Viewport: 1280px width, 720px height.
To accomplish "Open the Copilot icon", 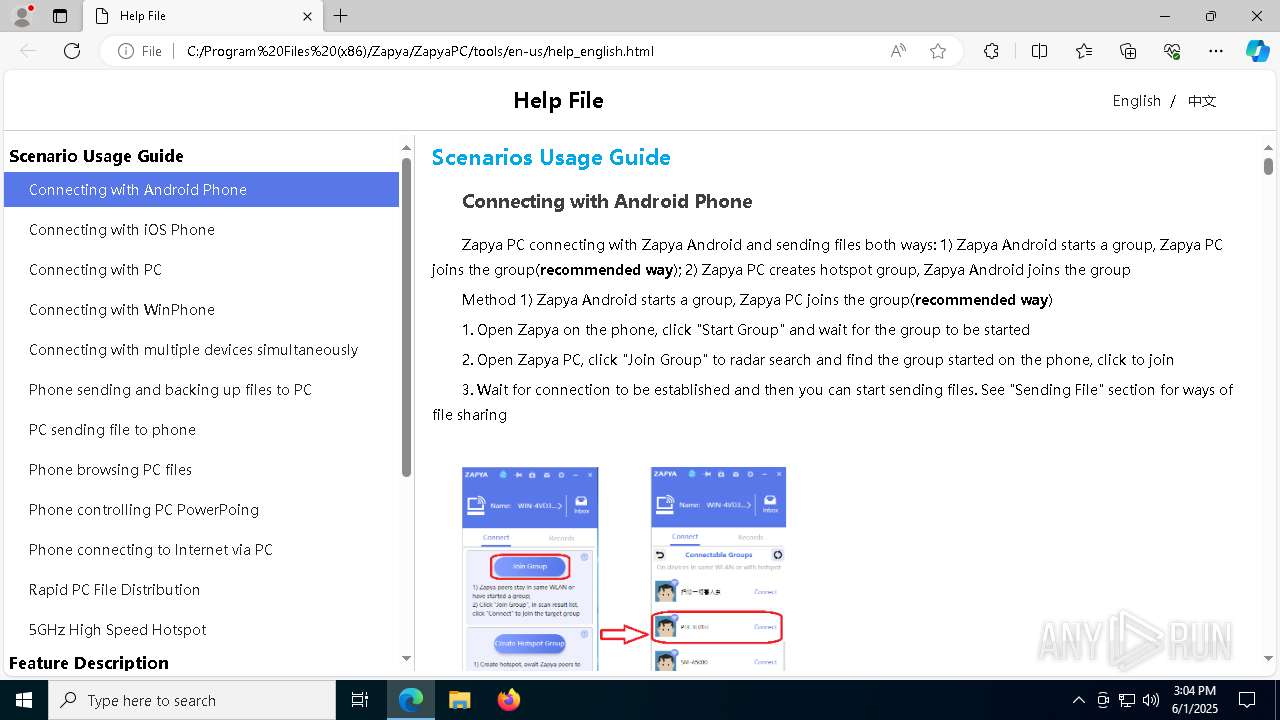I will pyautogui.click(x=1257, y=51).
